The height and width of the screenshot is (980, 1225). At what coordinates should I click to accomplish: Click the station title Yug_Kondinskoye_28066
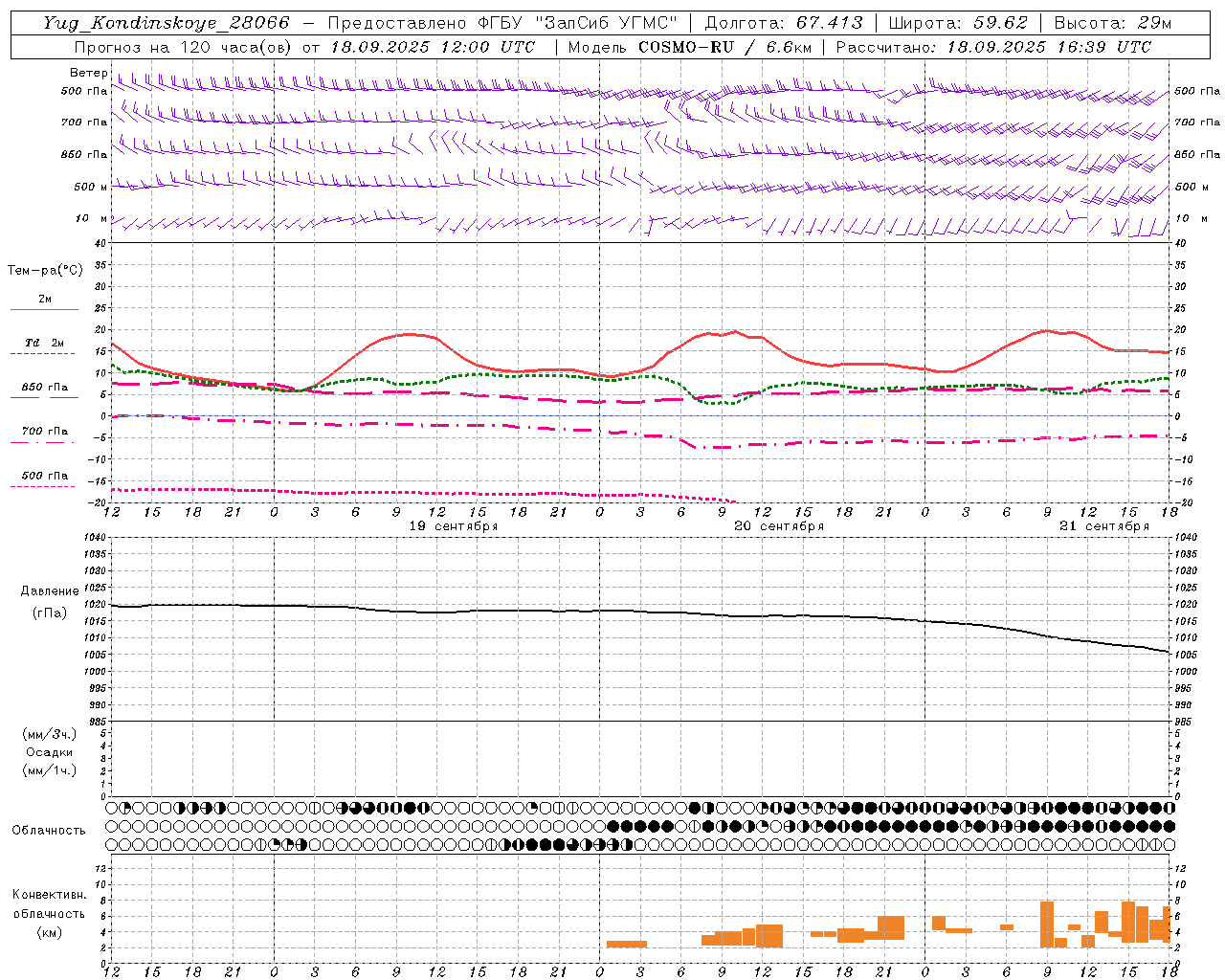(167, 23)
